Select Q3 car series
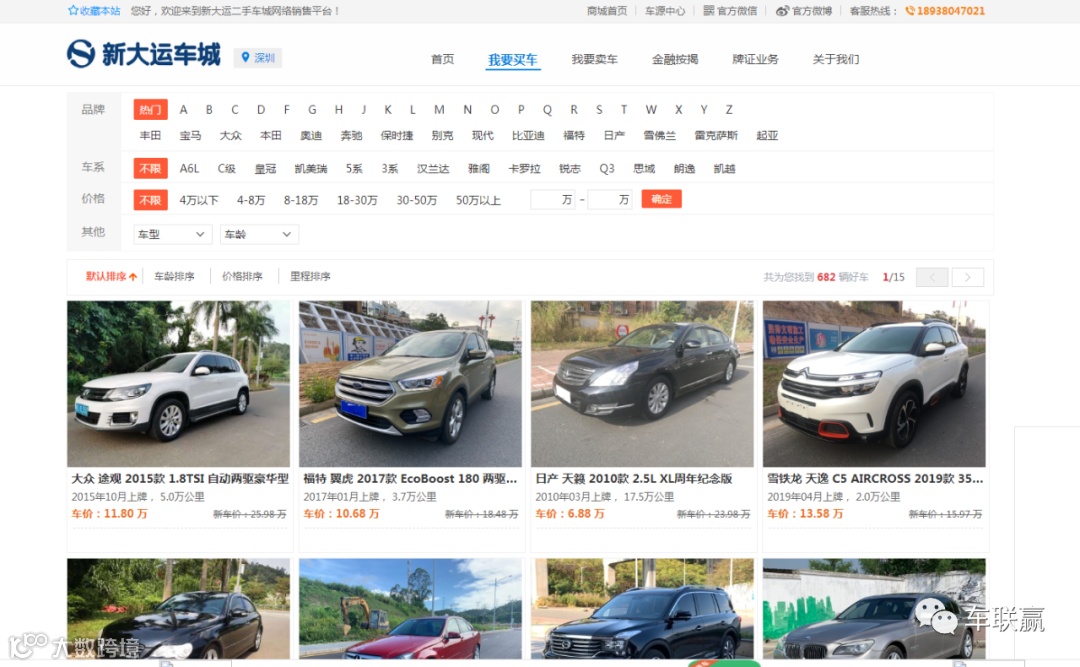 coord(607,168)
